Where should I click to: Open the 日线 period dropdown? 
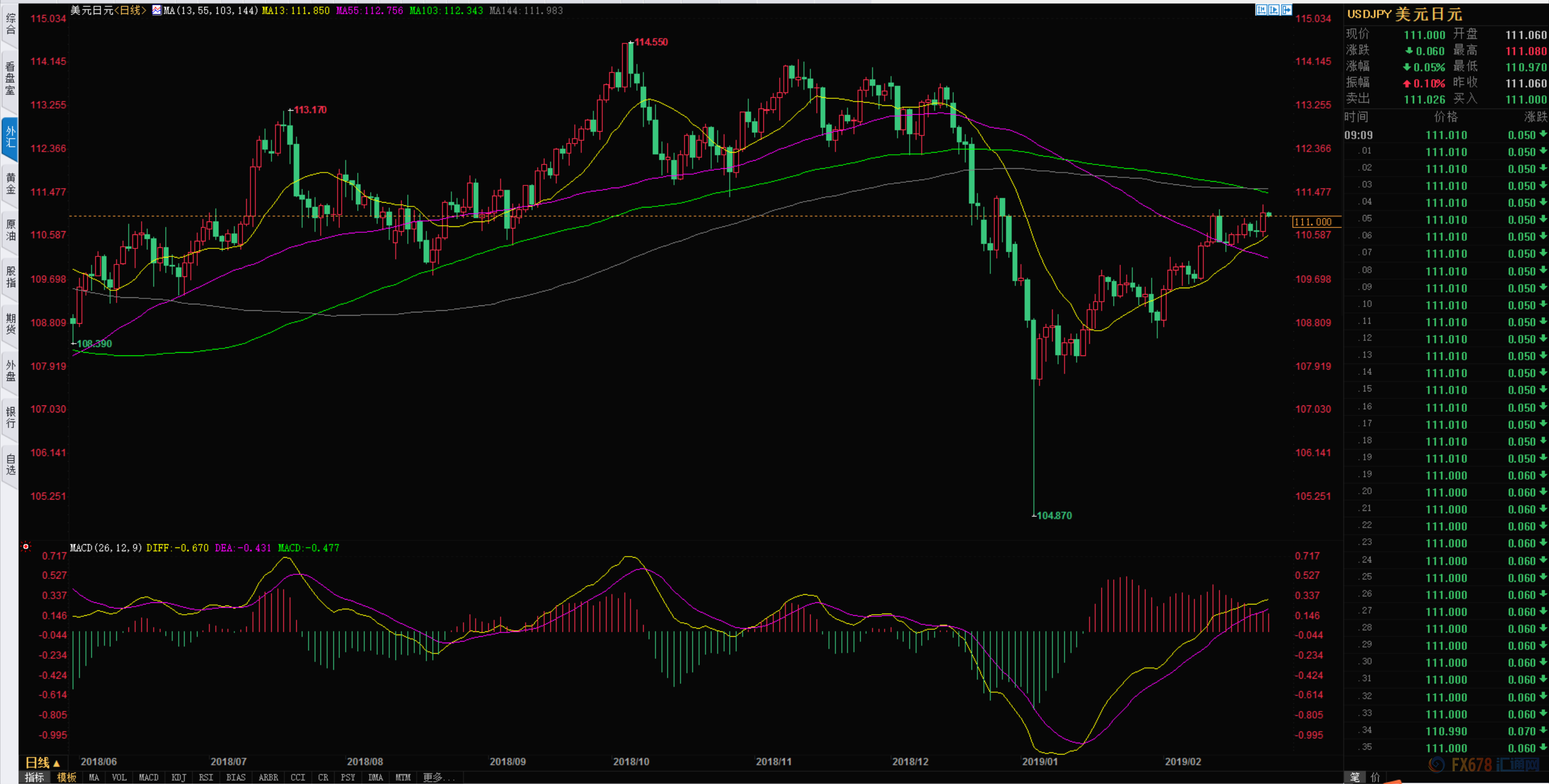(42, 762)
